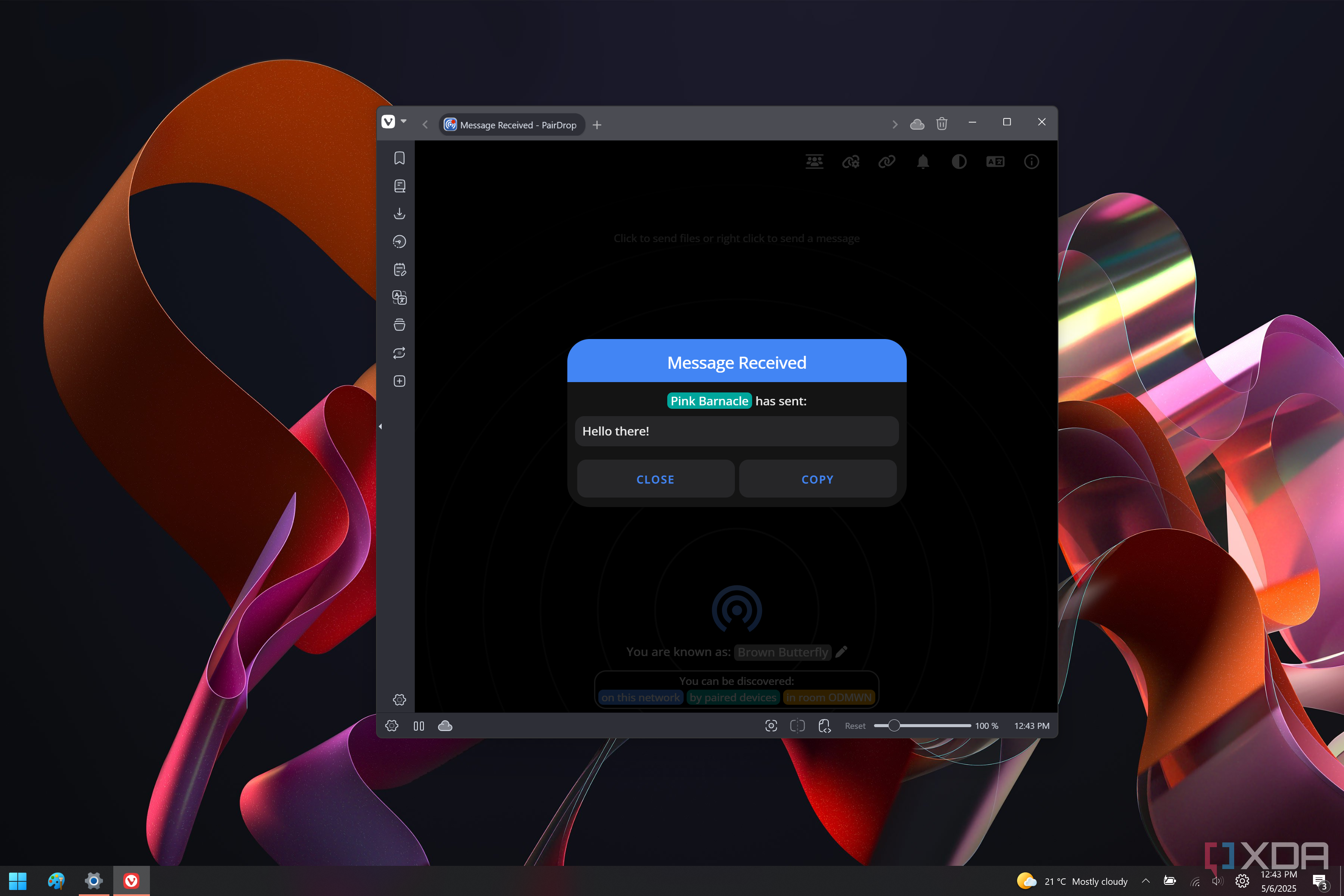Screen dimensions: 1344x896
Task: Open the Downloads panel
Action: tap(399, 214)
